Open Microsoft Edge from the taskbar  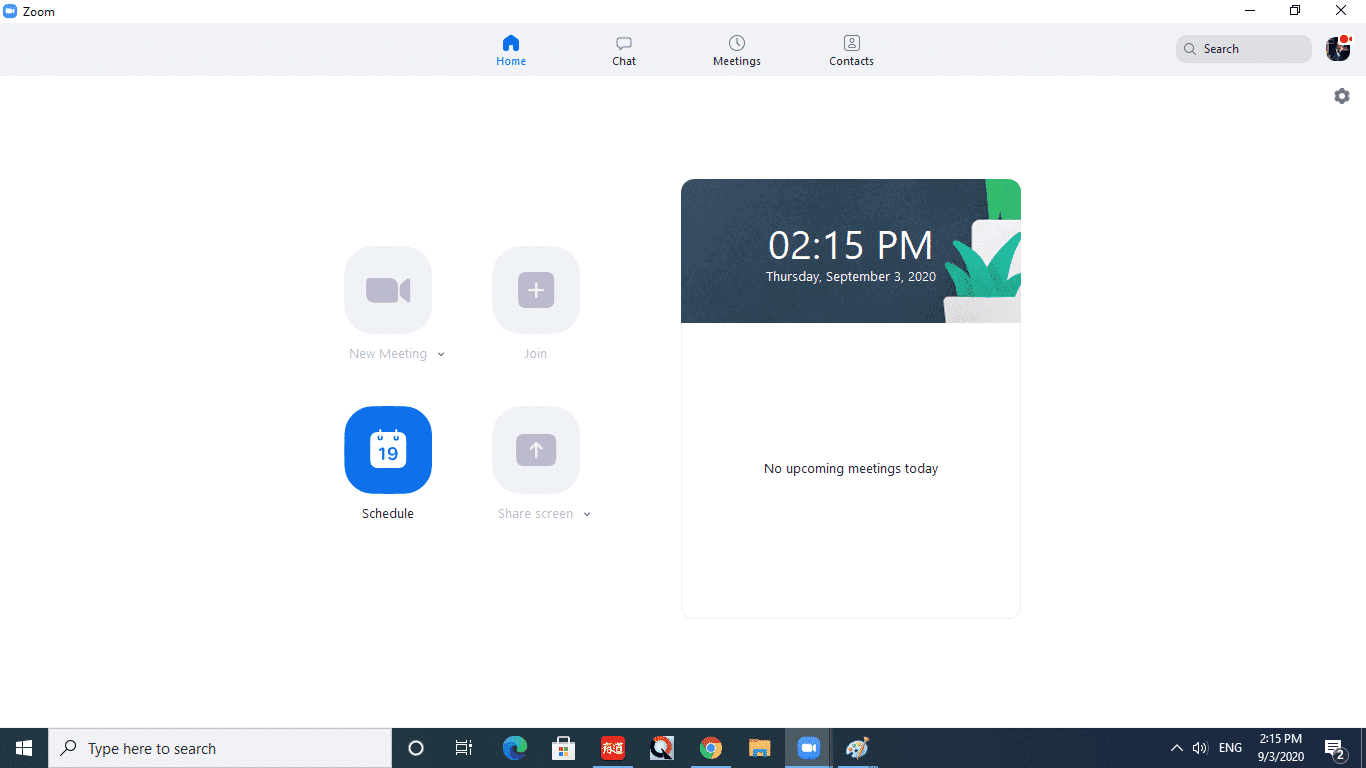[515, 748]
